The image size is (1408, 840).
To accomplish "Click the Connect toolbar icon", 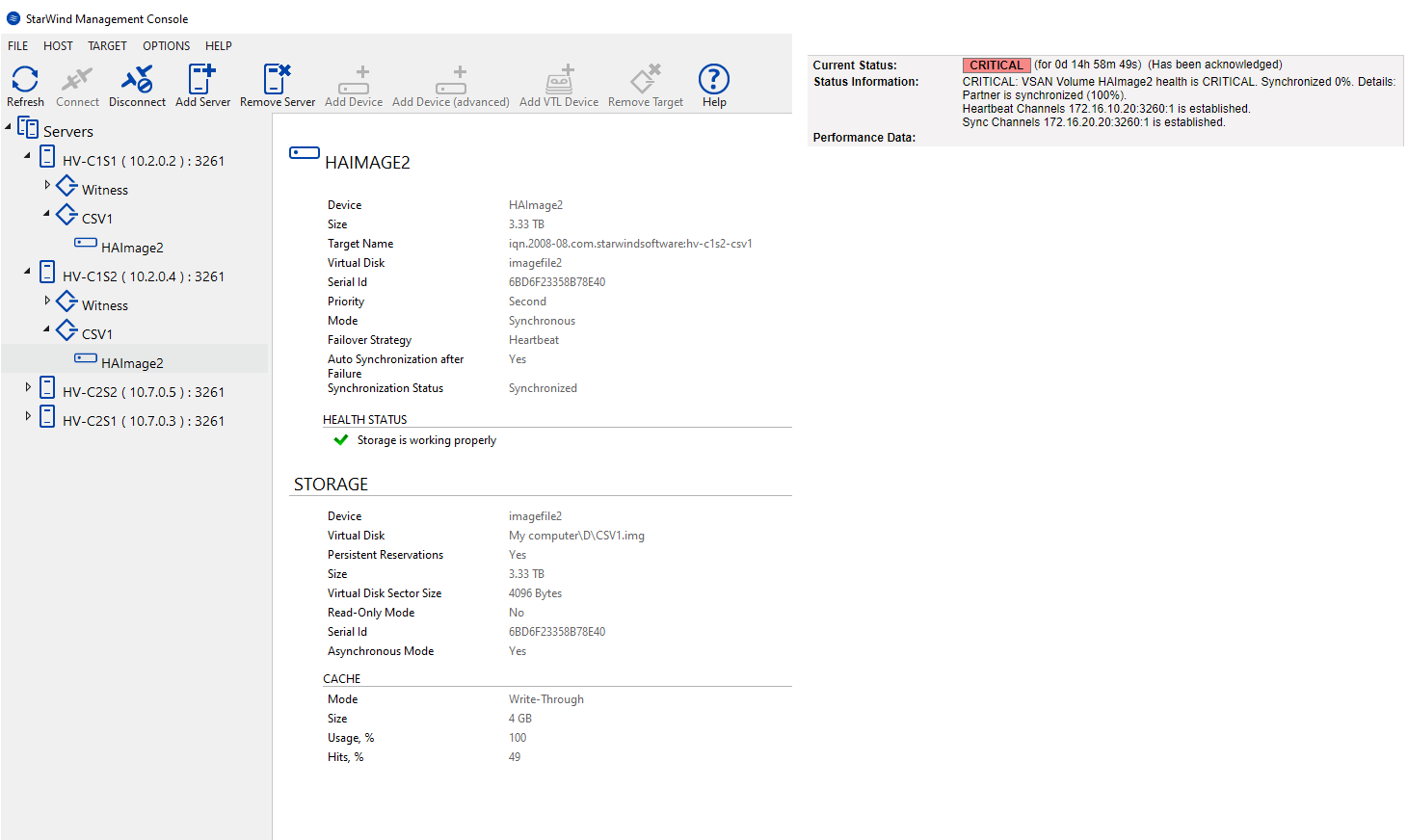I will pos(77,79).
